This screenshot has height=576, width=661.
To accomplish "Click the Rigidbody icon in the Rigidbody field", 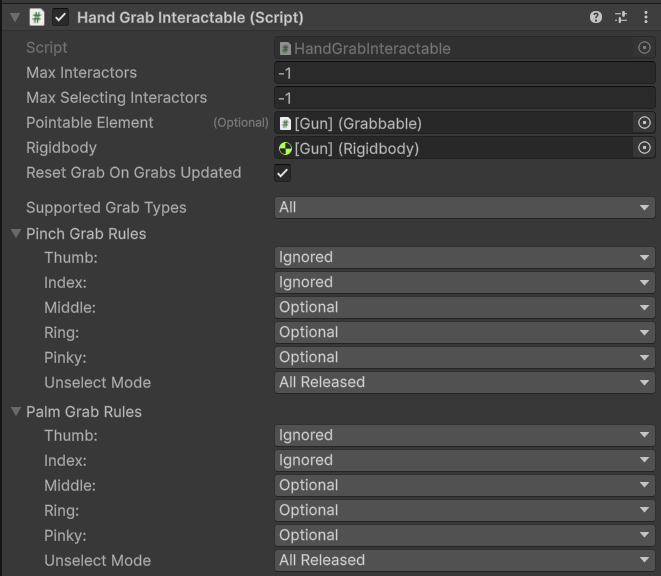I will tap(285, 148).
